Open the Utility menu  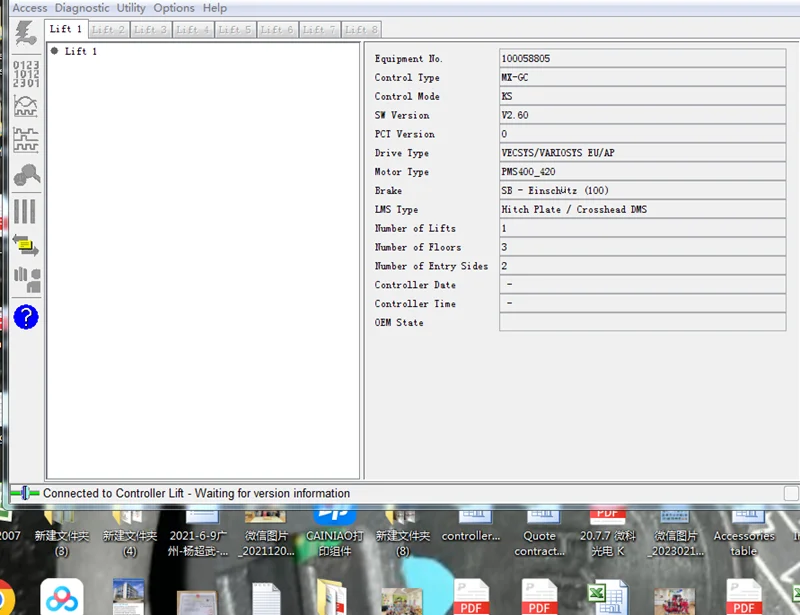(x=131, y=8)
